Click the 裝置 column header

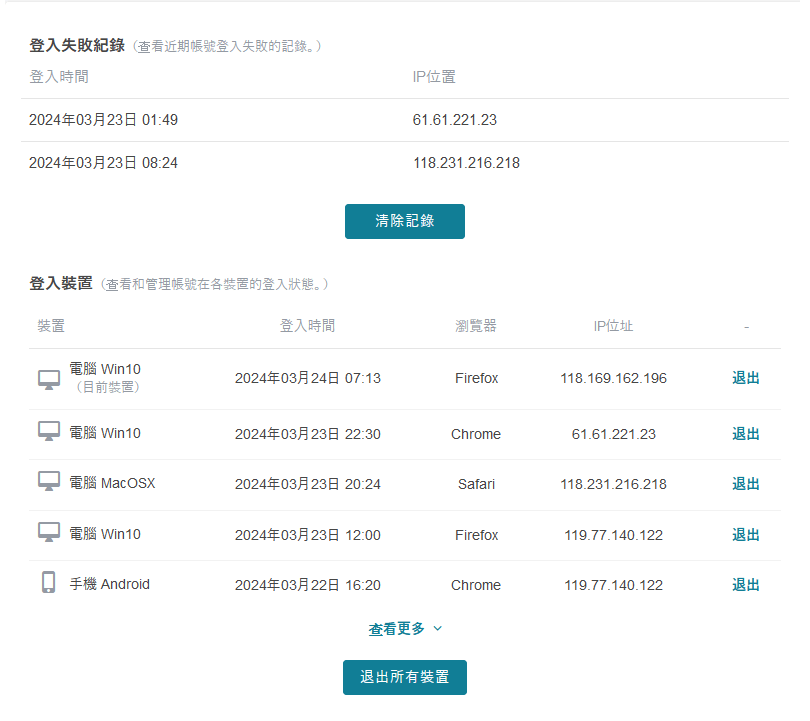click(x=51, y=326)
